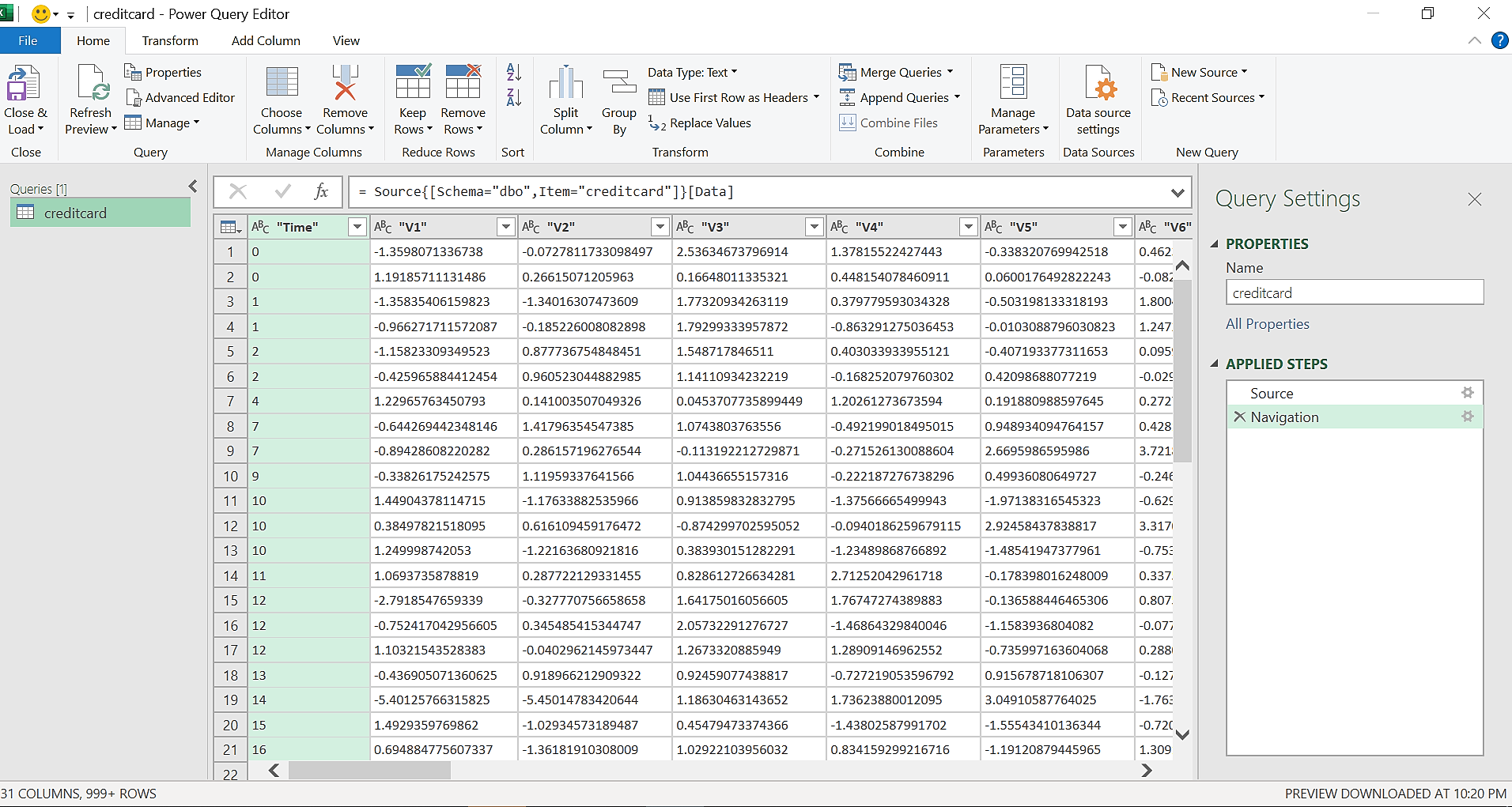Image resolution: width=1512 pixels, height=807 pixels.
Task: Open the "V2" column filter dropdown
Action: pos(660,227)
